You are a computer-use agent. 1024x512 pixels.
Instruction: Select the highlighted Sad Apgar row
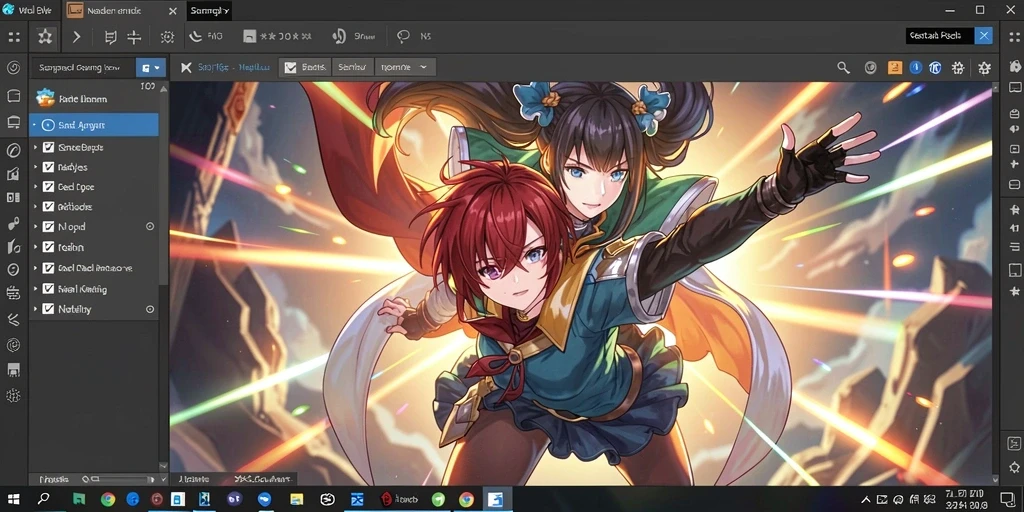[93, 125]
